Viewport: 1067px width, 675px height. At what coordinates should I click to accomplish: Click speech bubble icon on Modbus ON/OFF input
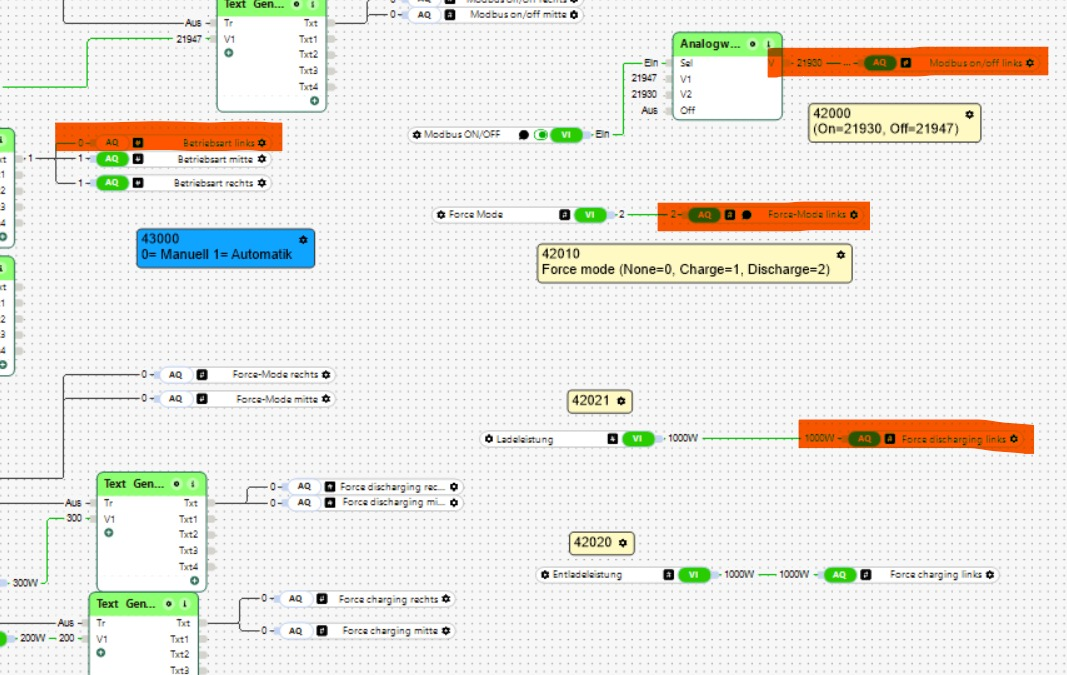(523, 135)
